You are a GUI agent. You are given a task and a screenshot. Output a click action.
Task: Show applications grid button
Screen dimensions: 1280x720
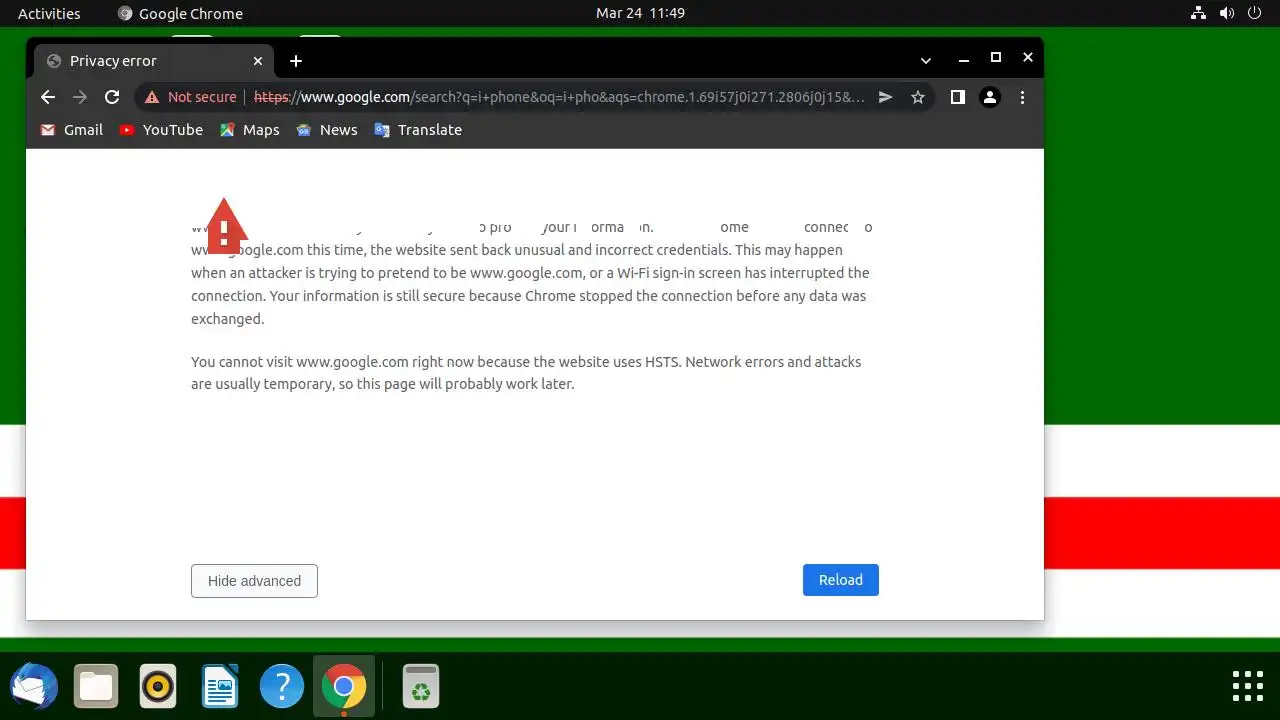[1247, 686]
